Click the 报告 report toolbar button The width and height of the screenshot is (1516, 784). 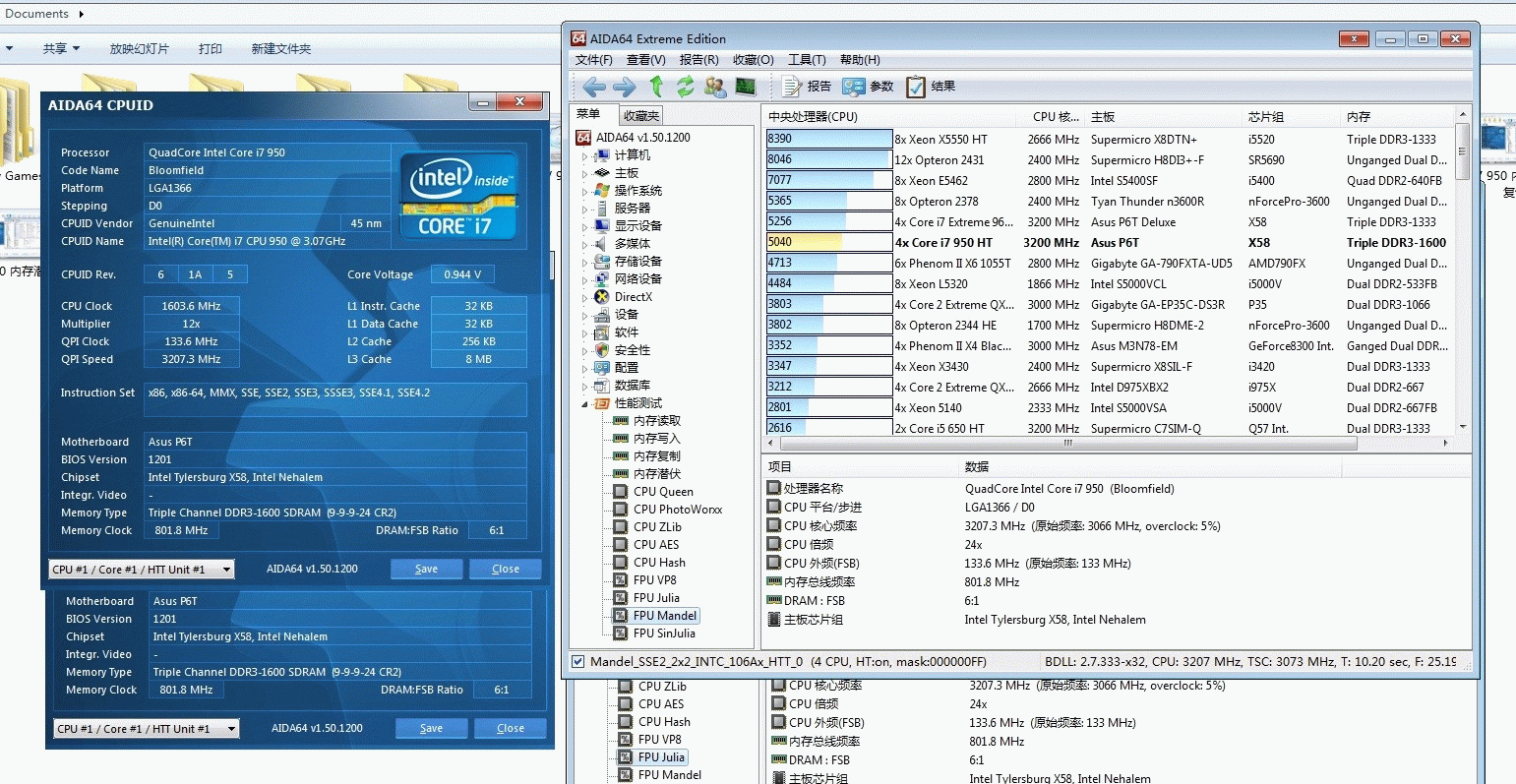point(807,87)
